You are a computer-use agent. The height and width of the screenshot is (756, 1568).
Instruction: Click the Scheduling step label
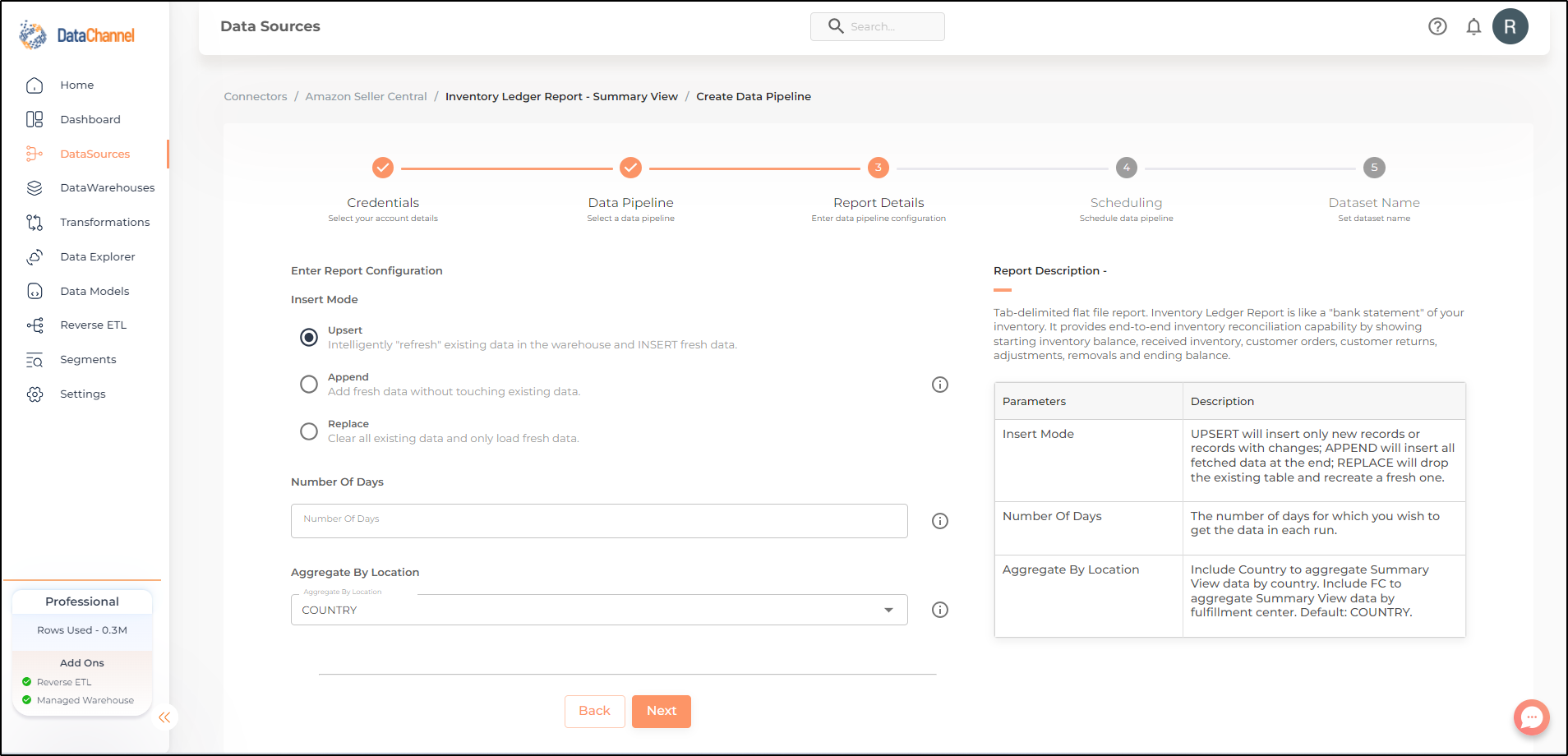pos(1127,203)
